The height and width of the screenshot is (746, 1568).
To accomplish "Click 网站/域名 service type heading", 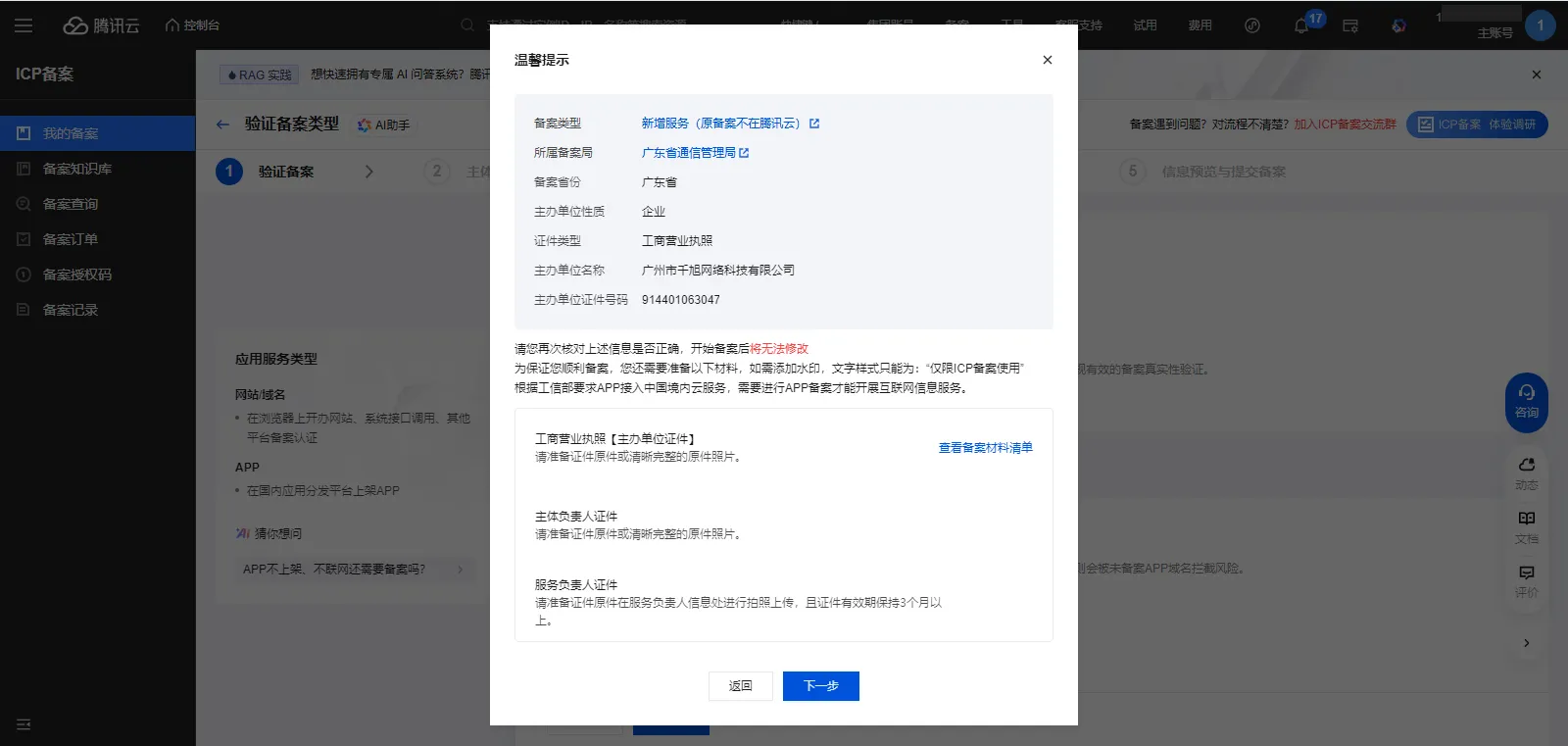I will (260, 394).
